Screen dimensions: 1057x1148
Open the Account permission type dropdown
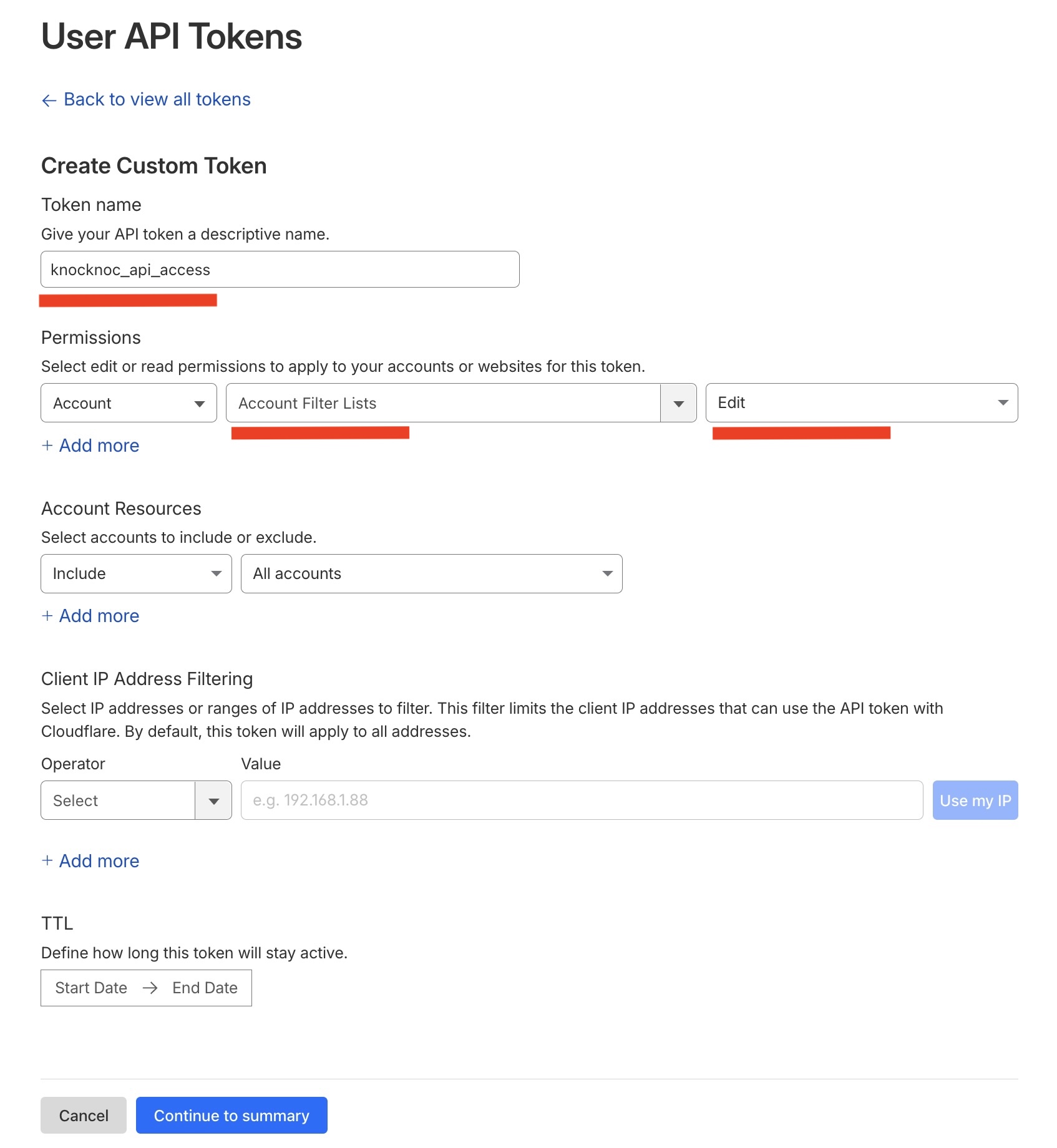(129, 403)
